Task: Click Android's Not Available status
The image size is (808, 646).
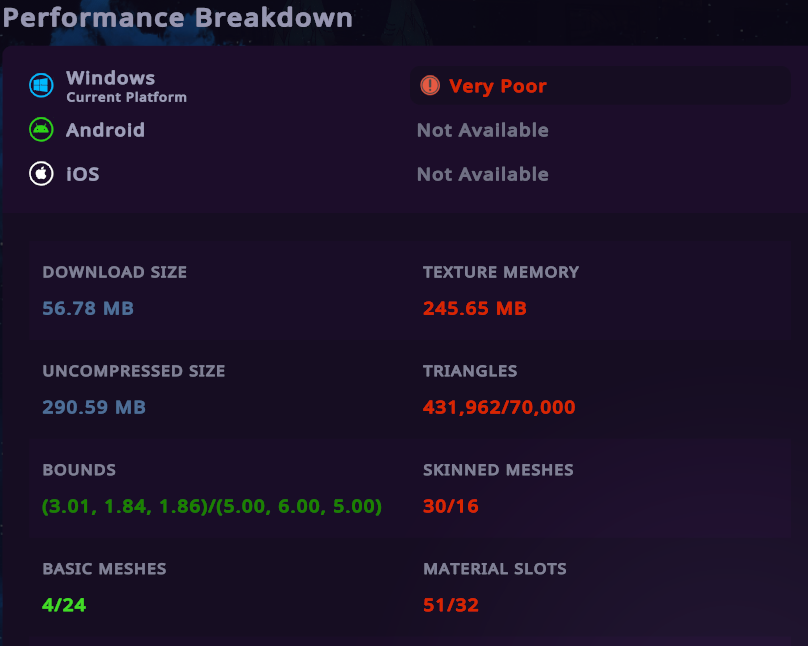Action: coord(482,130)
